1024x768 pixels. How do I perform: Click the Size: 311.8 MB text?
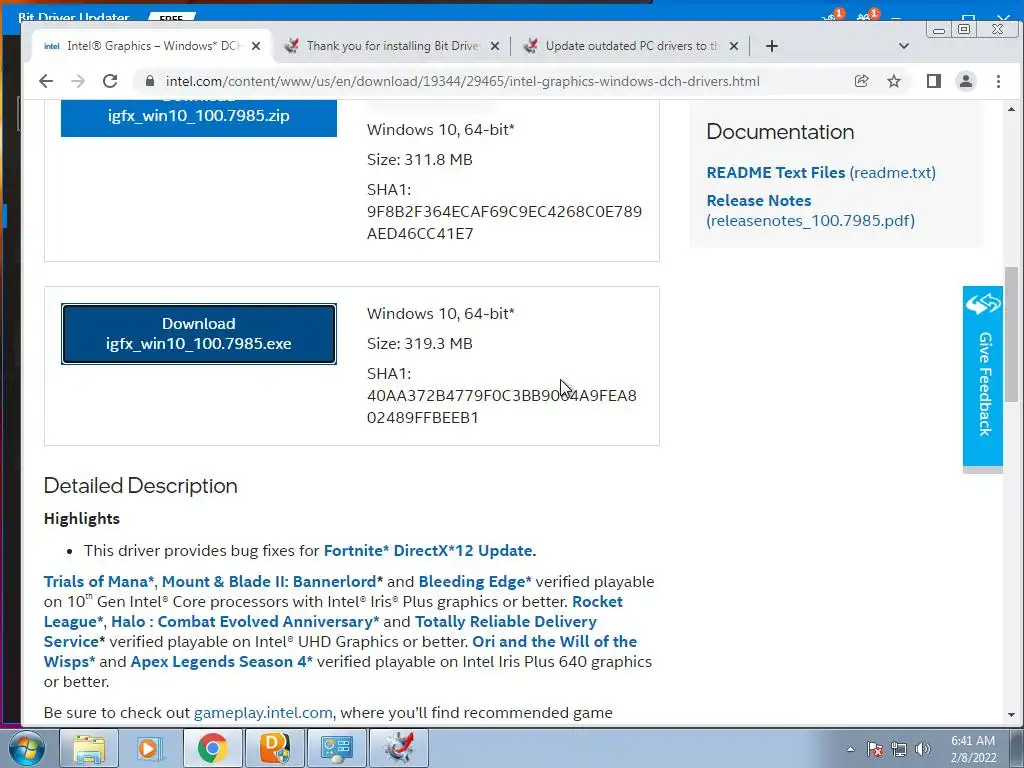[420, 159]
